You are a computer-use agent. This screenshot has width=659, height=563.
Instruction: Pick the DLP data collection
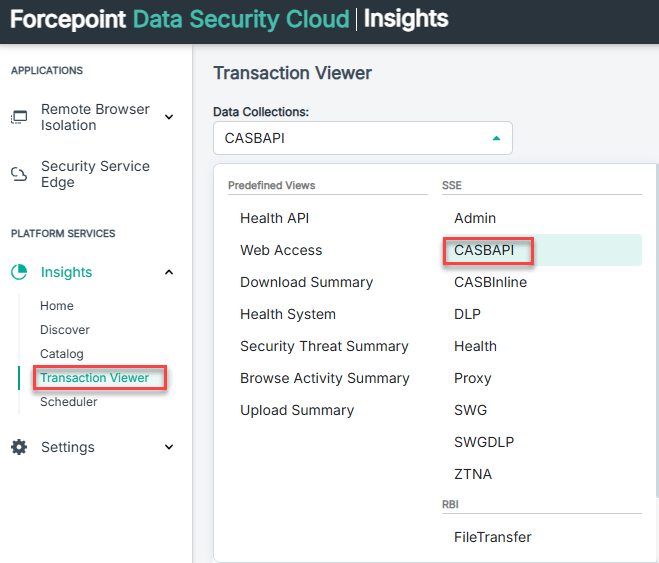pyautogui.click(x=467, y=314)
